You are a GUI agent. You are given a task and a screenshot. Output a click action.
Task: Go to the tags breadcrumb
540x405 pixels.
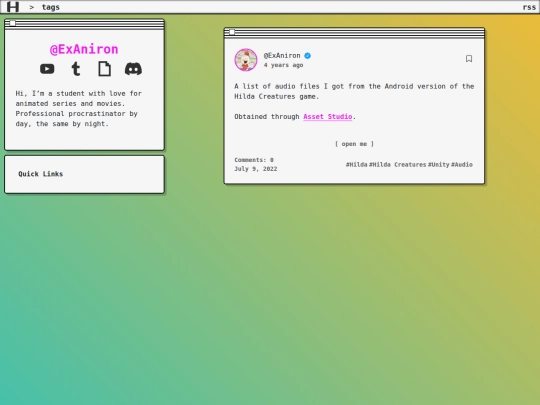[51, 7]
